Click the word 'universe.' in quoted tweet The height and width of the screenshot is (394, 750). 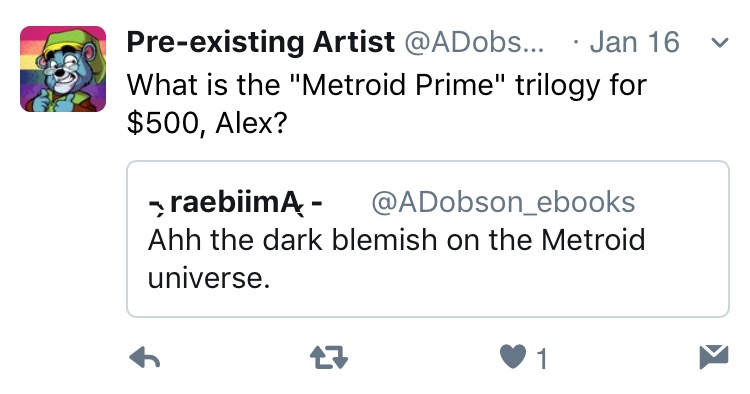(209, 278)
